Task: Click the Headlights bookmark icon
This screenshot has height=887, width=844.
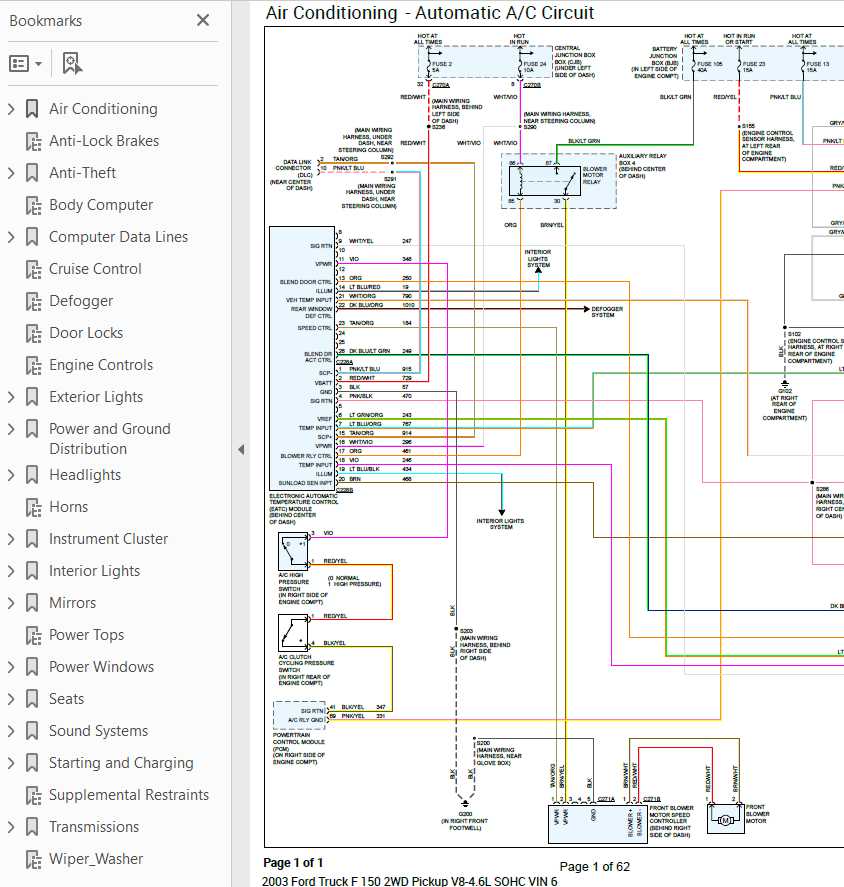Action: coord(32,475)
